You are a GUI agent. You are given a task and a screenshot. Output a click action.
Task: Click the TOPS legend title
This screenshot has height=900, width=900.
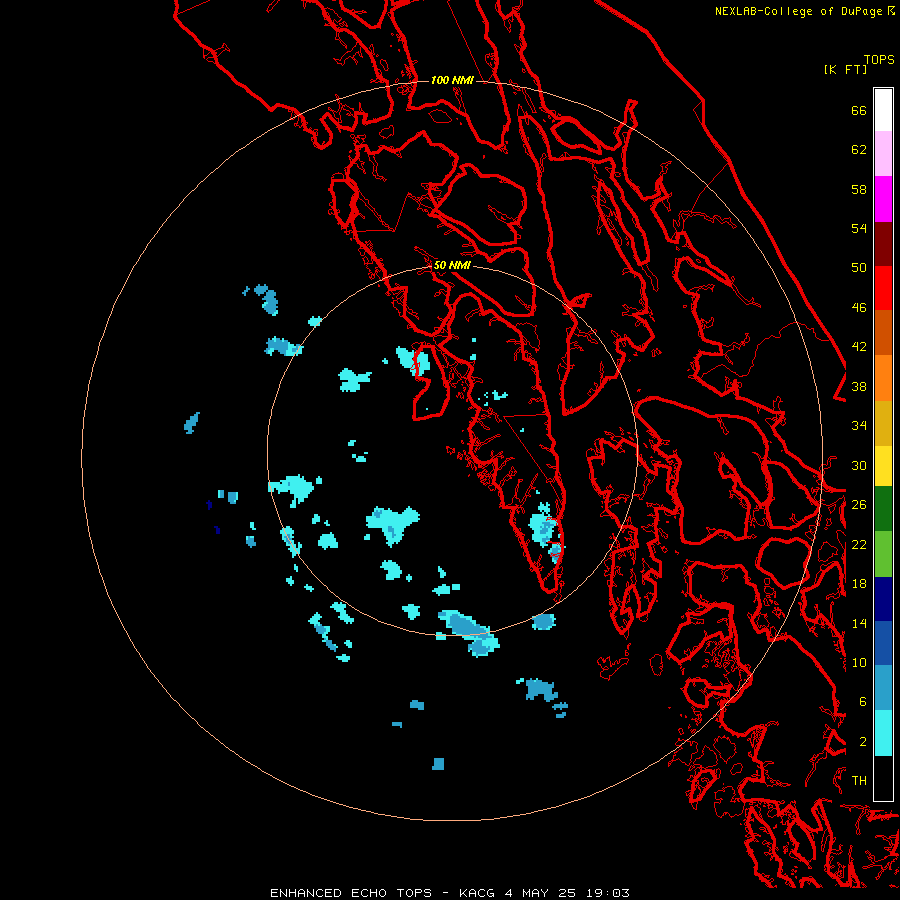(879, 60)
